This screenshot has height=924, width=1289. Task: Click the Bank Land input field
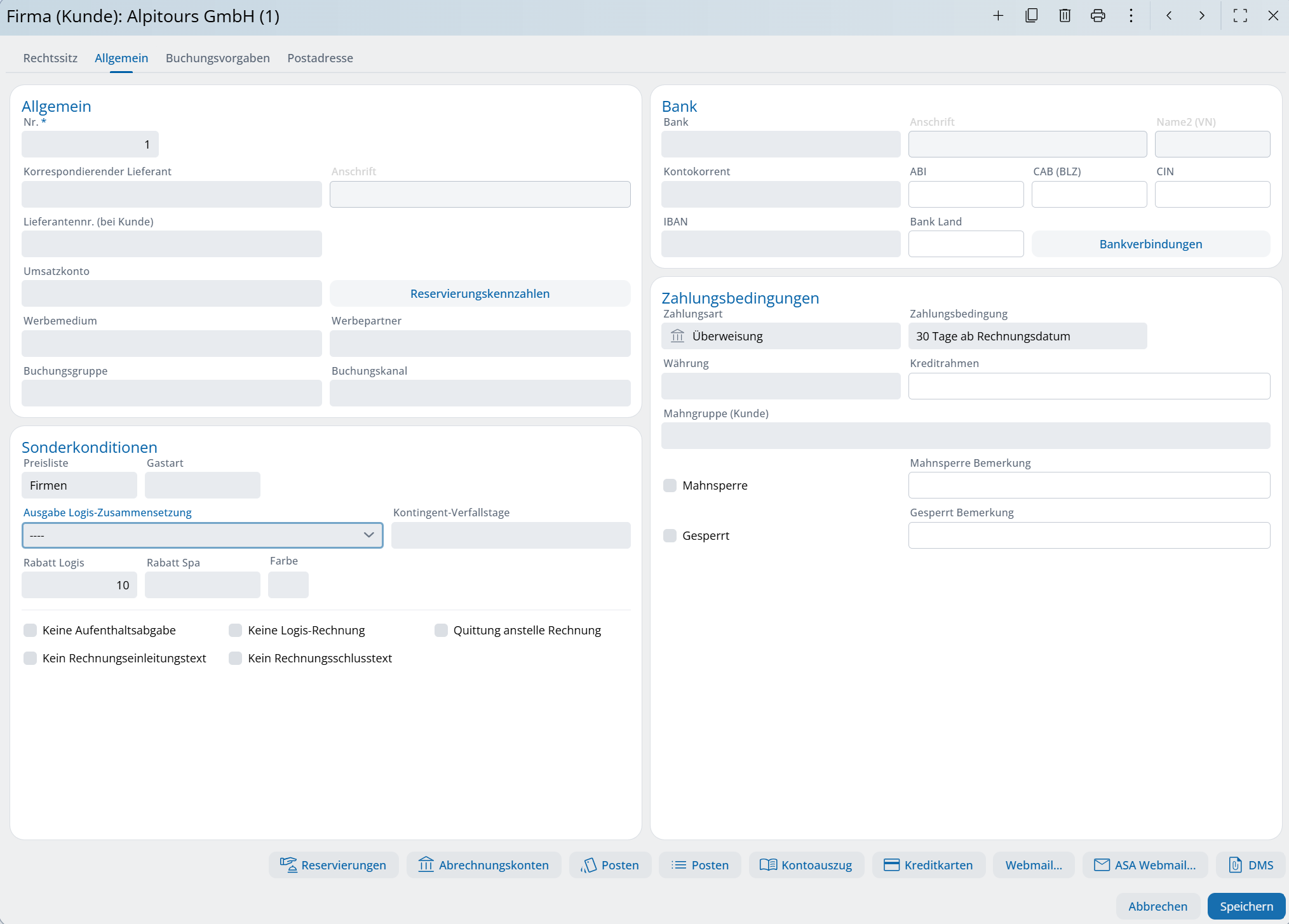tap(966, 244)
